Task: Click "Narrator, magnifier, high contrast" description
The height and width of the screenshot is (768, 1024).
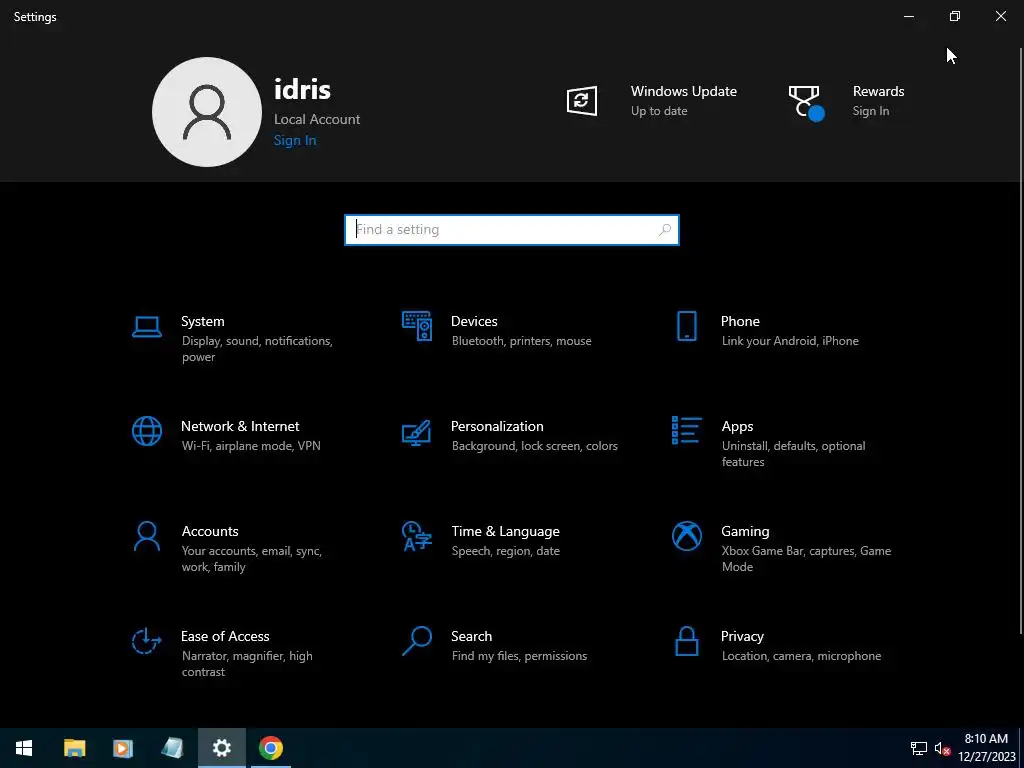Action: pos(247,664)
